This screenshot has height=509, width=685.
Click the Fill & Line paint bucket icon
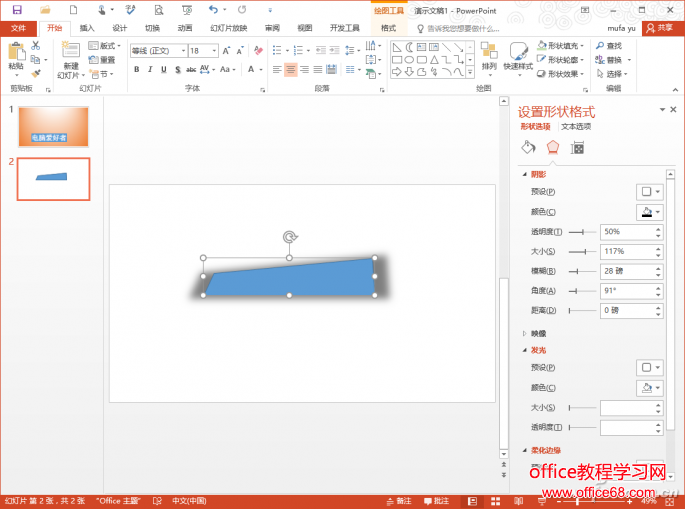pyautogui.click(x=528, y=148)
